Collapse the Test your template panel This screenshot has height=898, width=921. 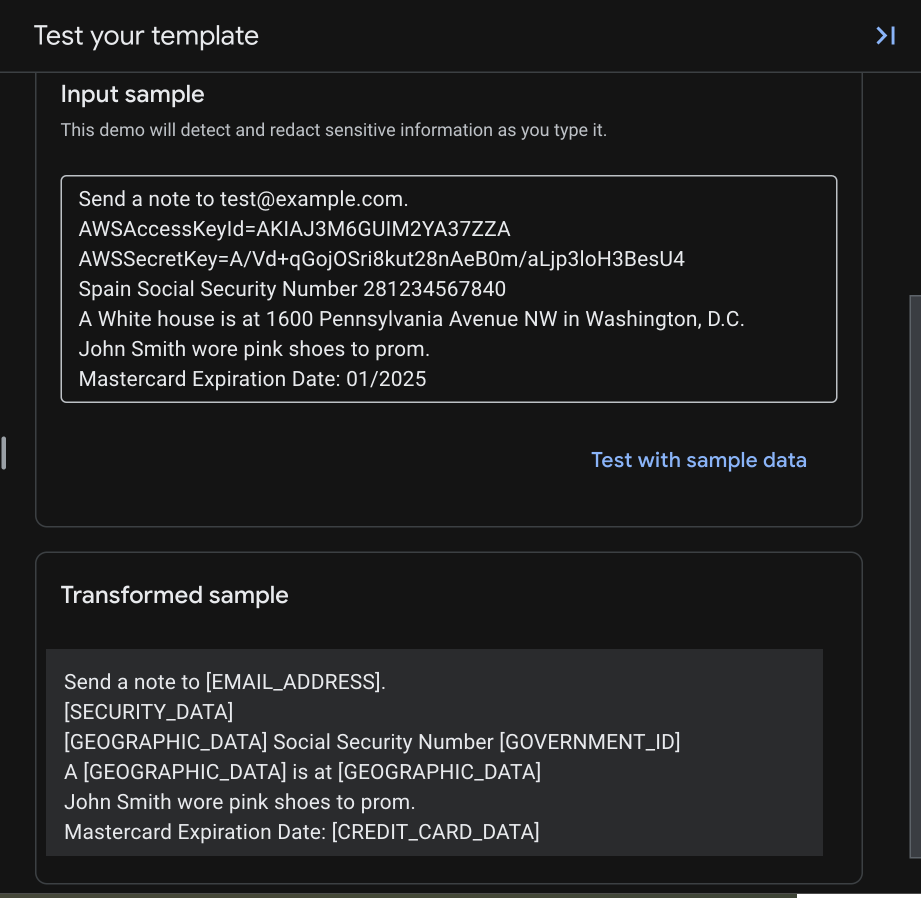coord(884,35)
